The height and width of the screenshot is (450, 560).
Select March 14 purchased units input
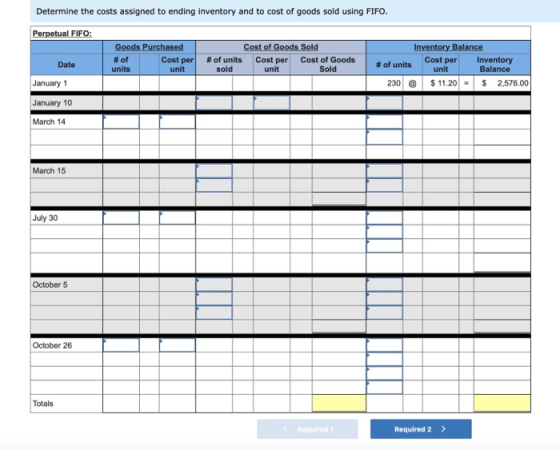(x=121, y=122)
